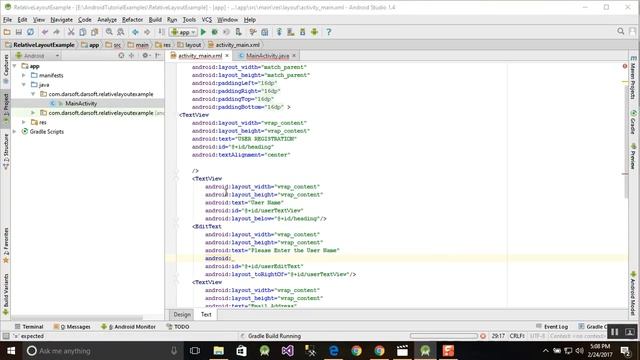Click the Paste icon in toolbar
Viewport: 640px width, 360px height.
[x=95, y=32]
